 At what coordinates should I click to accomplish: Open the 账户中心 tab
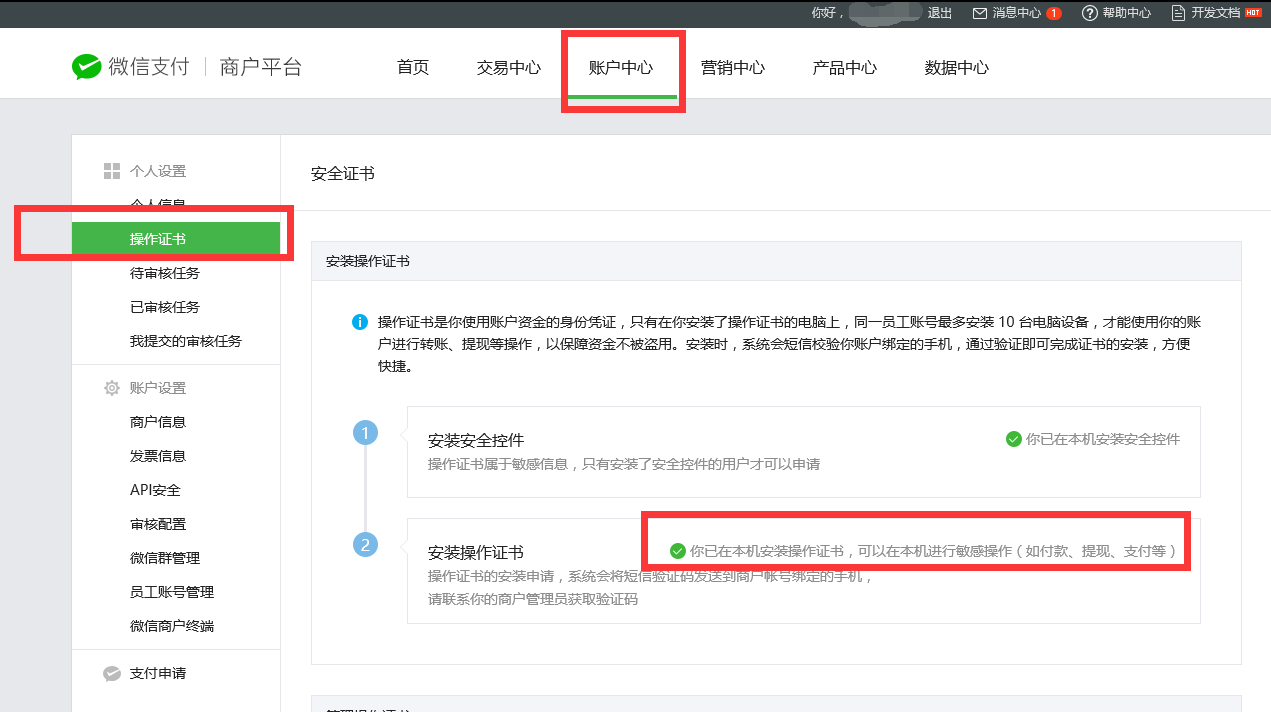coord(621,68)
